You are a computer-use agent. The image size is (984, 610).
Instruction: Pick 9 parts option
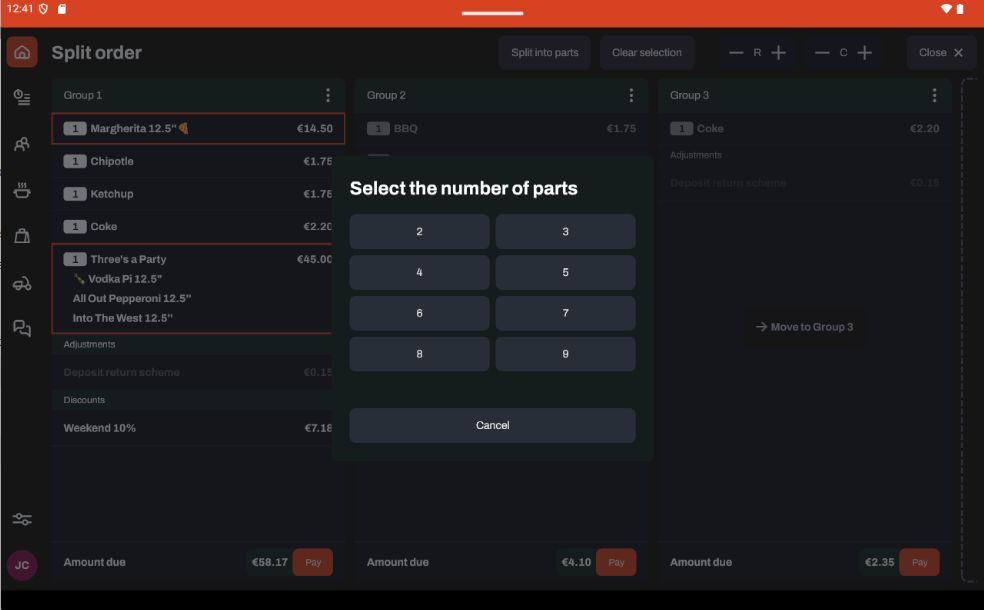coord(565,354)
